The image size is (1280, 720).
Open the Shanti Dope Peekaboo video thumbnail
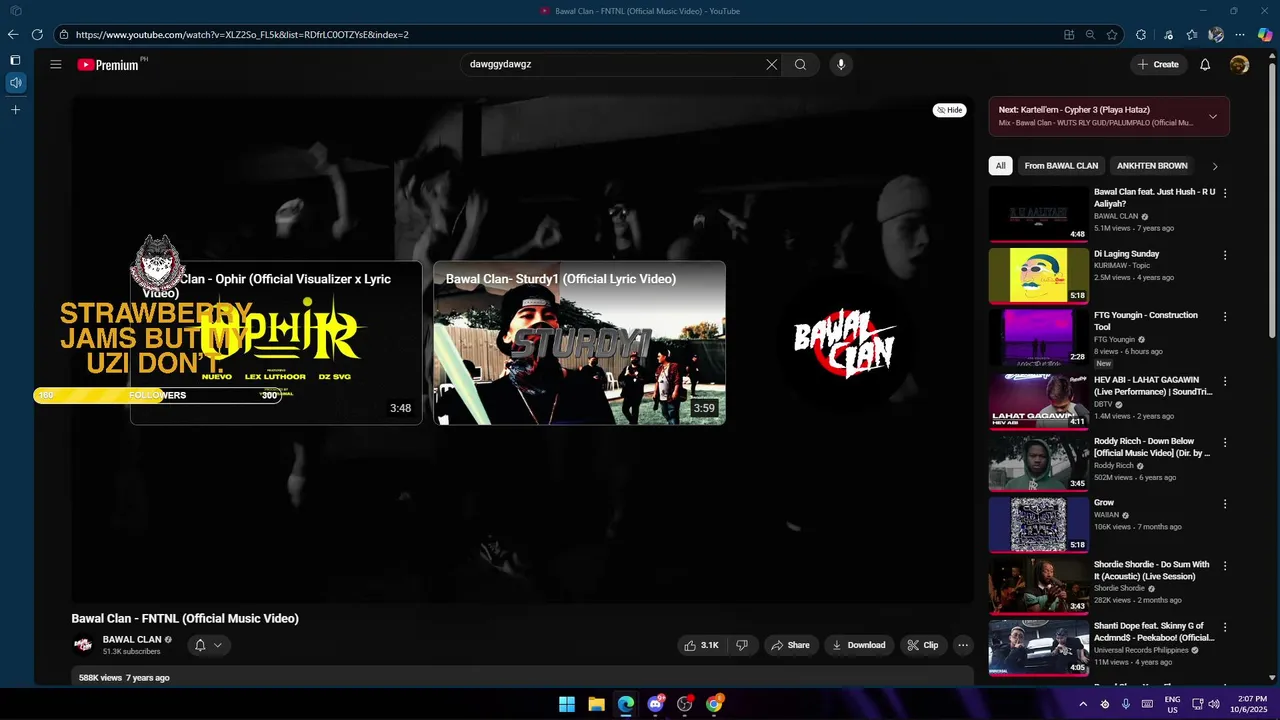coord(1038,647)
